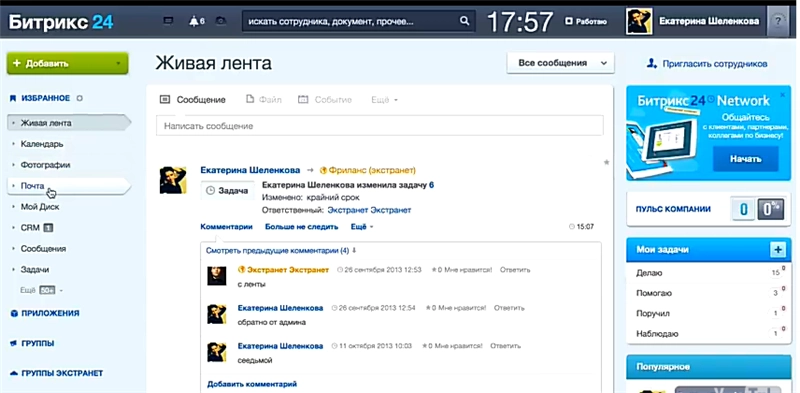
Task: Open notifications bell with 6 alerts
Action: coord(197,21)
